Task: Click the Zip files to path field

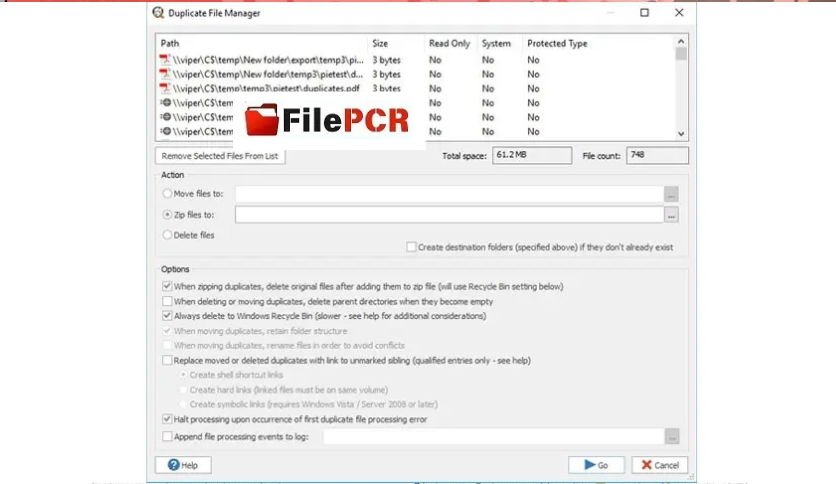Action: pyautogui.click(x=449, y=215)
